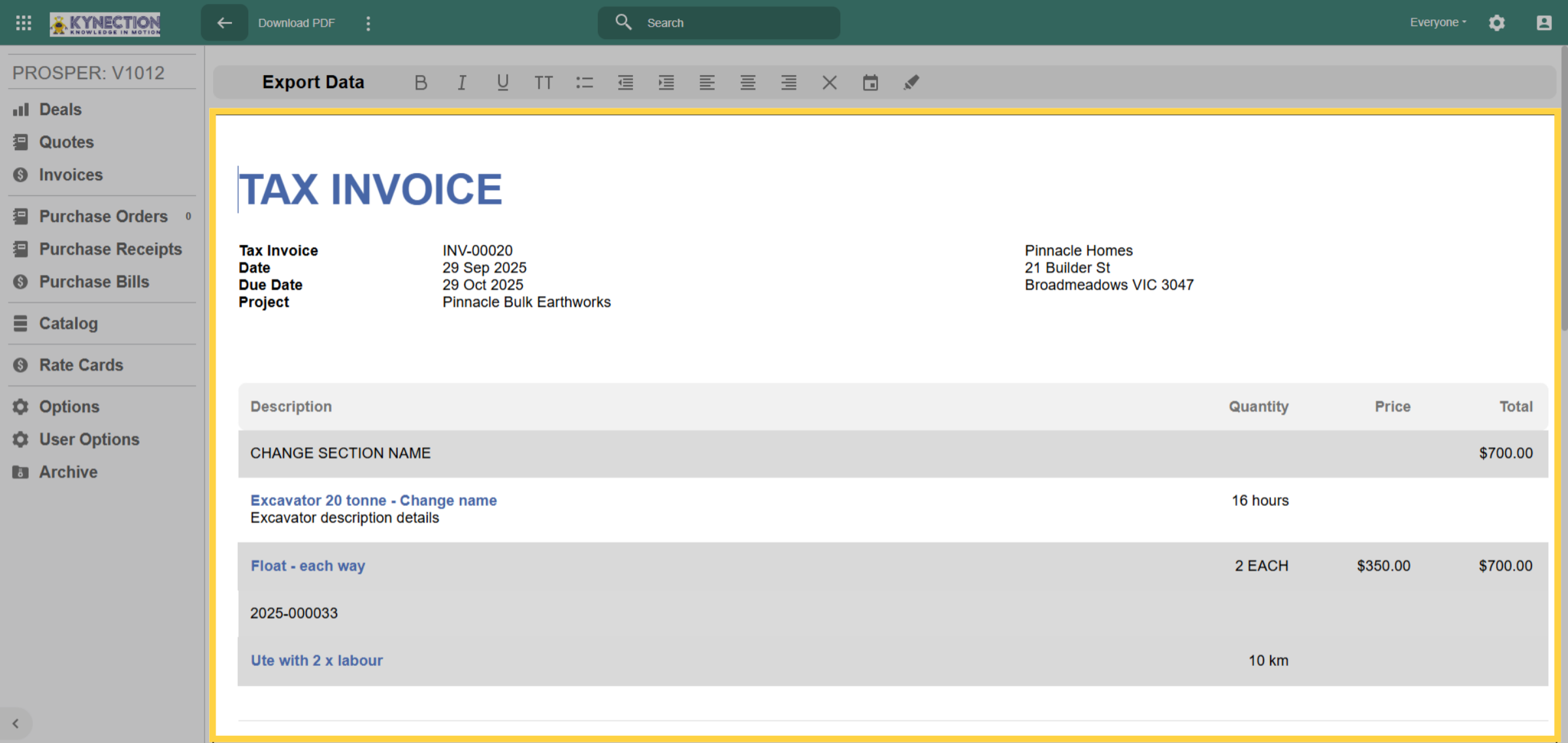Open the apps grid launcher
Viewport: 1568px width, 743px height.
pyautogui.click(x=24, y=23)
